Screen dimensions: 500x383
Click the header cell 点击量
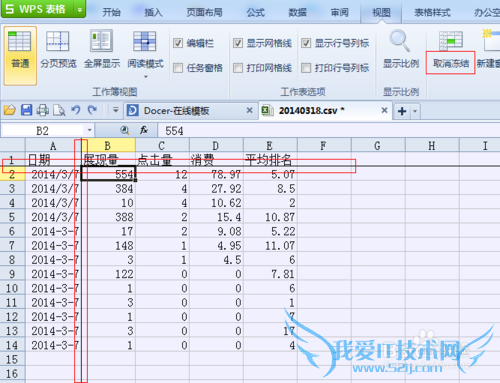[162, 159]
